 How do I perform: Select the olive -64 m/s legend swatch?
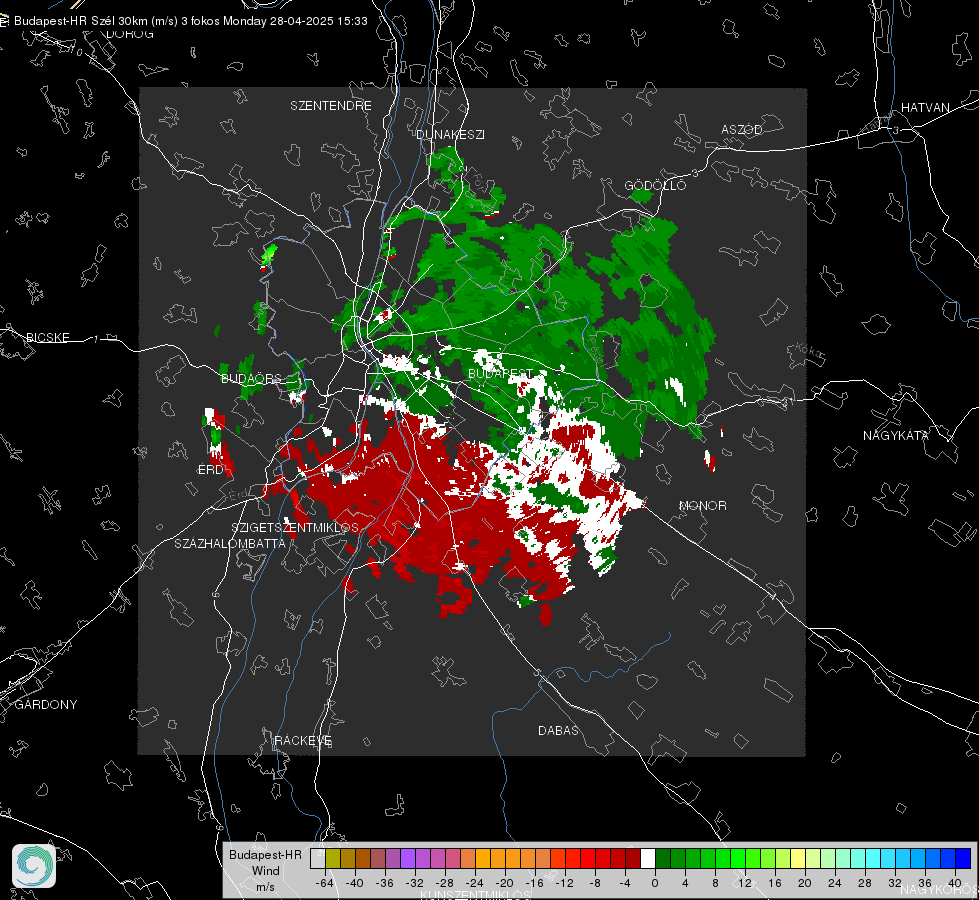[333, 859]
